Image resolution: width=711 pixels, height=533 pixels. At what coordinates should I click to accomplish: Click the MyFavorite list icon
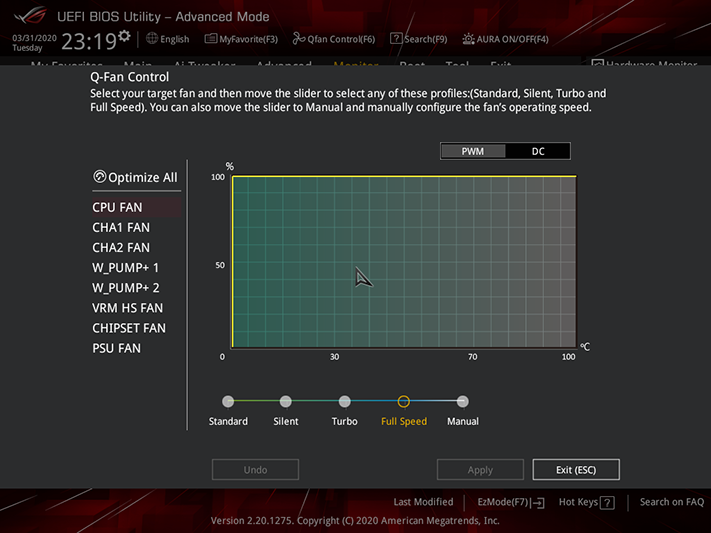tap(210, 39)
